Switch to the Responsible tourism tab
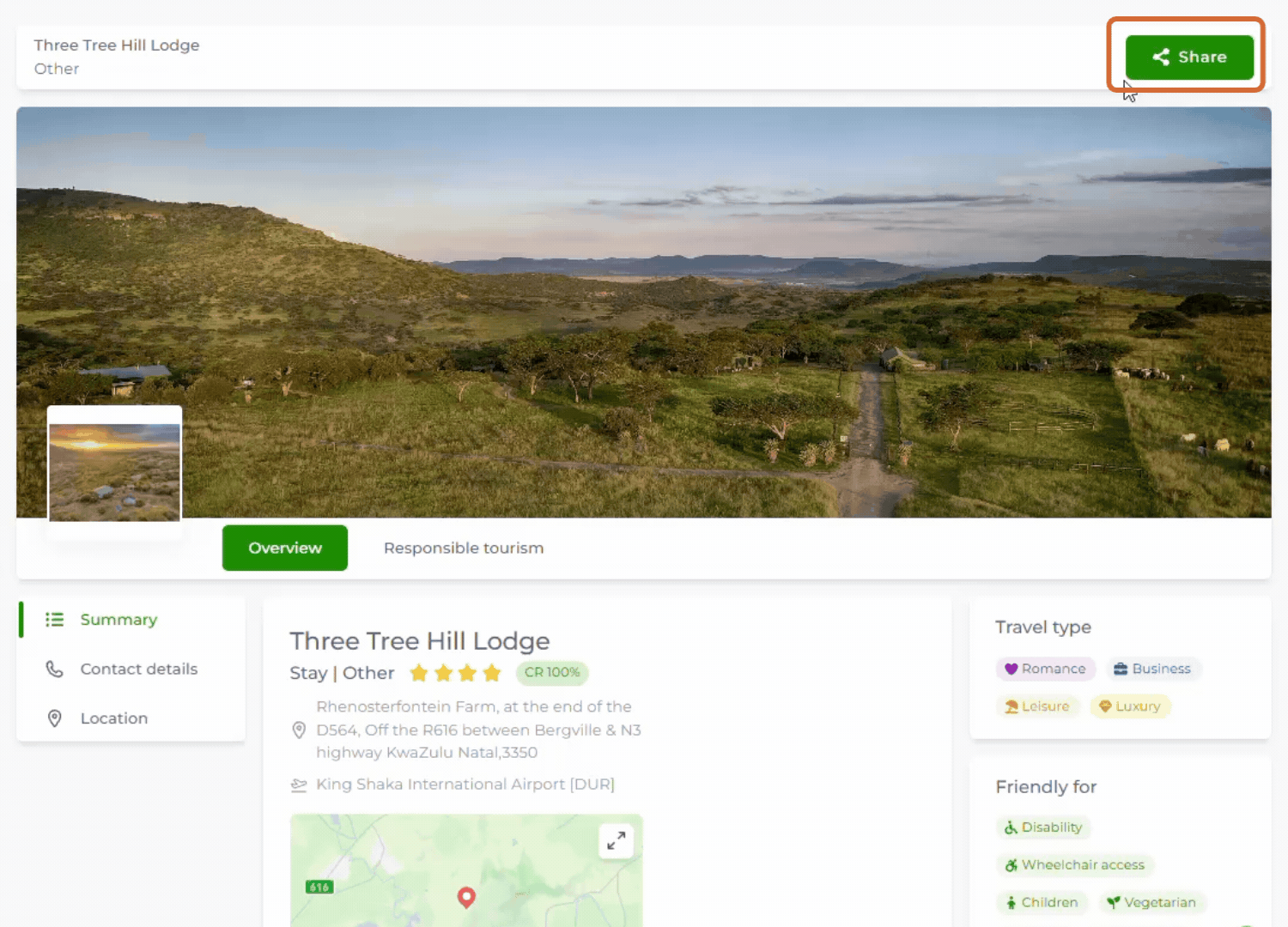Screen dimensions: 1288x927 click(464, 548)
